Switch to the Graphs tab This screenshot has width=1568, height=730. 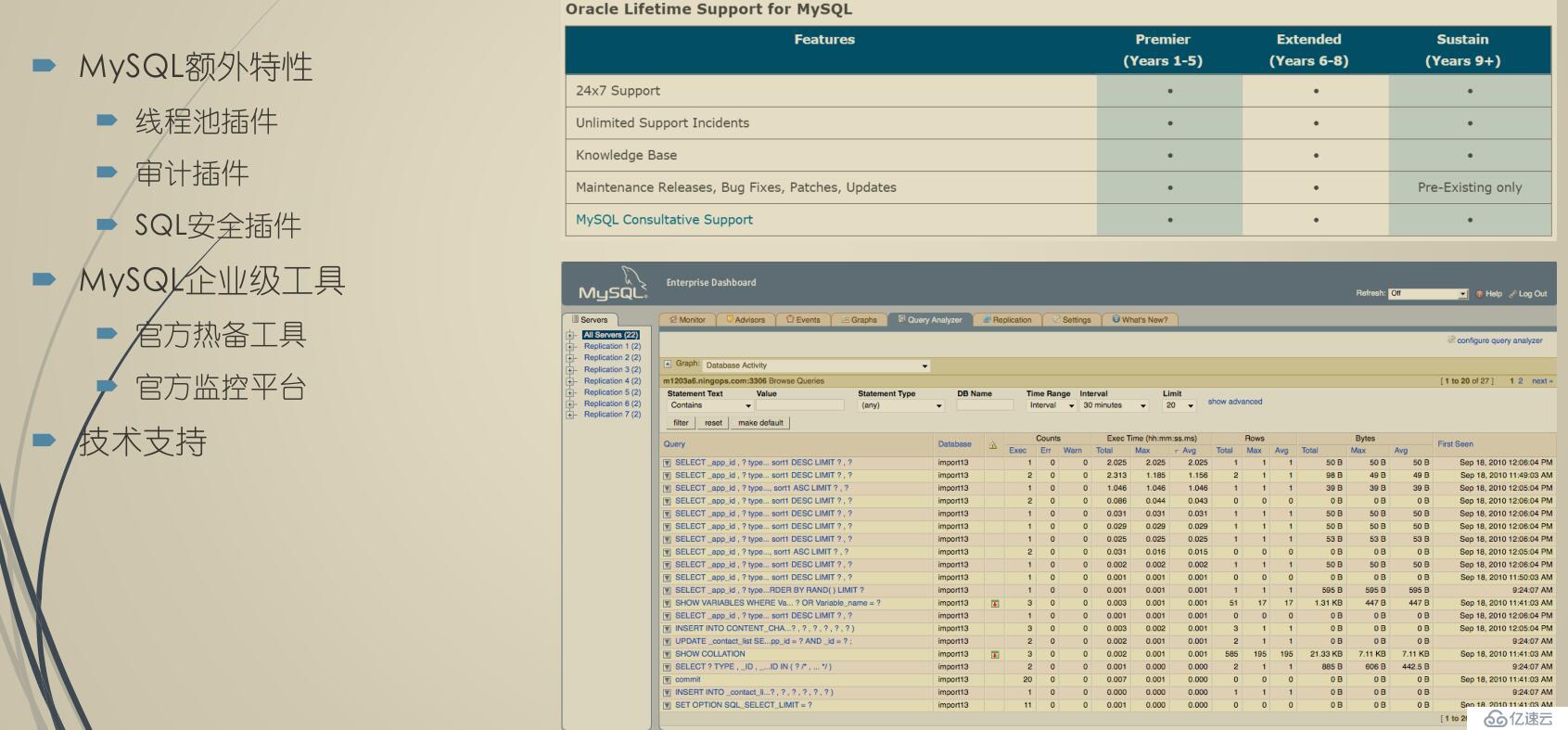tap(859, 320)
